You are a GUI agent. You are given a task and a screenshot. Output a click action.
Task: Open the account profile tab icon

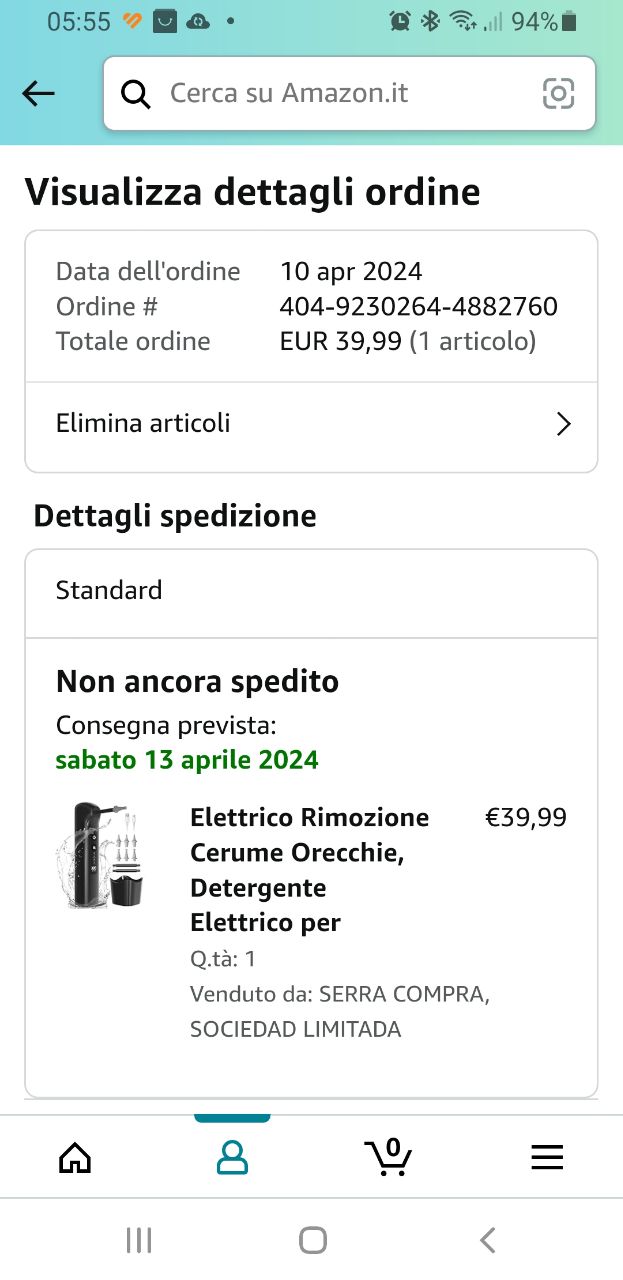[232, 1157]
